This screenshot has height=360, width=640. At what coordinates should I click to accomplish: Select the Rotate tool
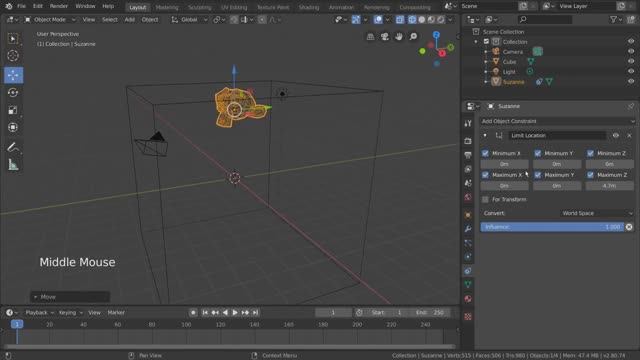pyautogui.click(x=13, y=93)
